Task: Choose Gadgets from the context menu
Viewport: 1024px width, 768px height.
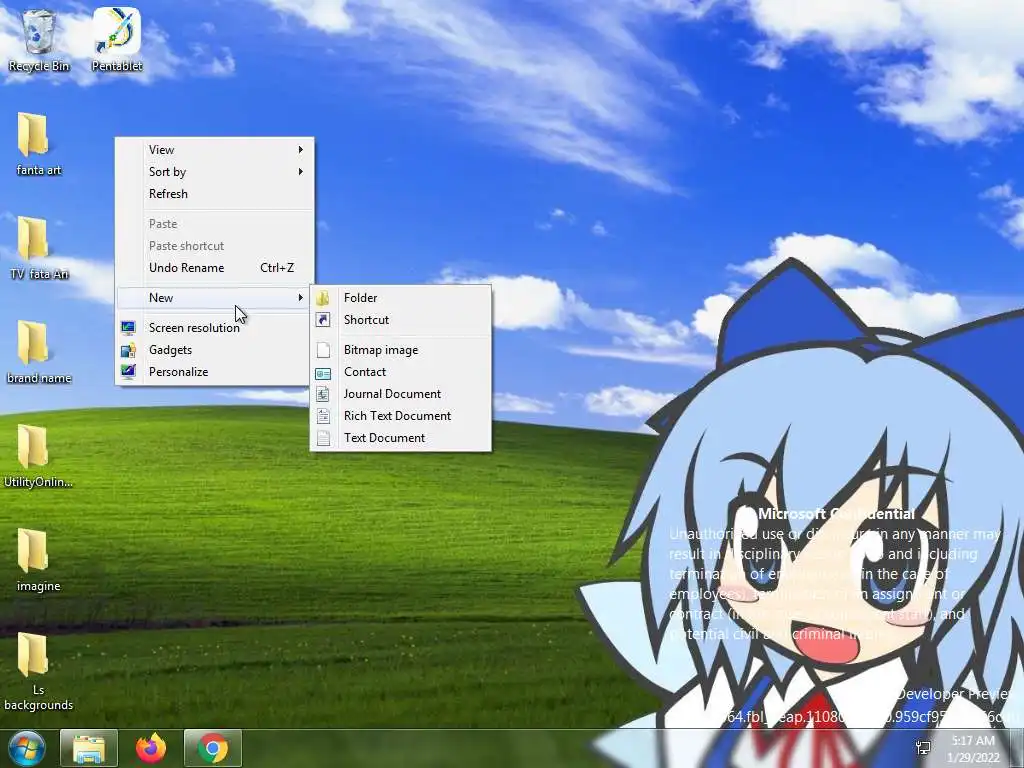Action: [x=214, y=350]
